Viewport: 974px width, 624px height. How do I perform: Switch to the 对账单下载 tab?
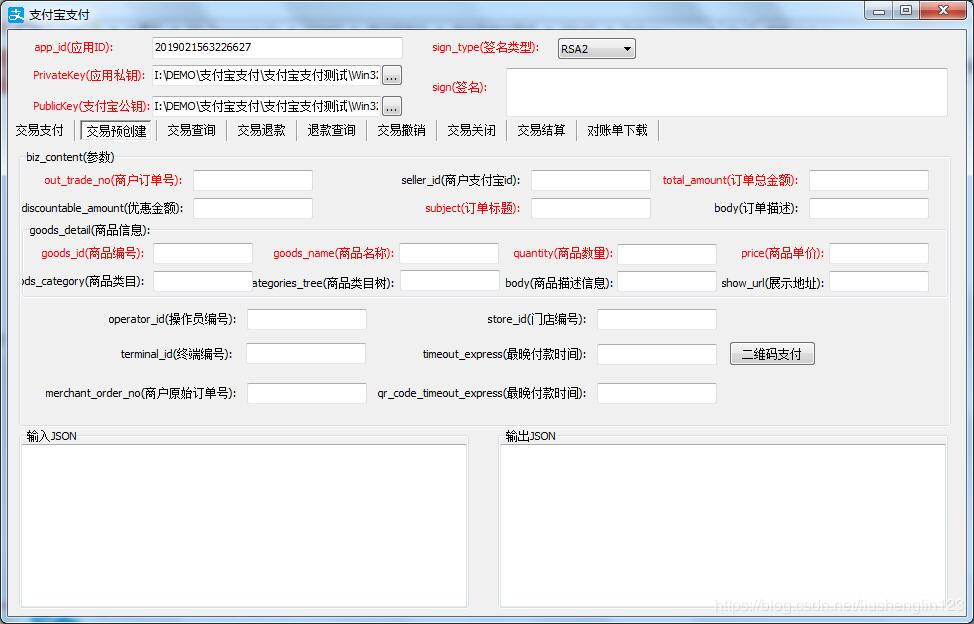pos(617,130)
